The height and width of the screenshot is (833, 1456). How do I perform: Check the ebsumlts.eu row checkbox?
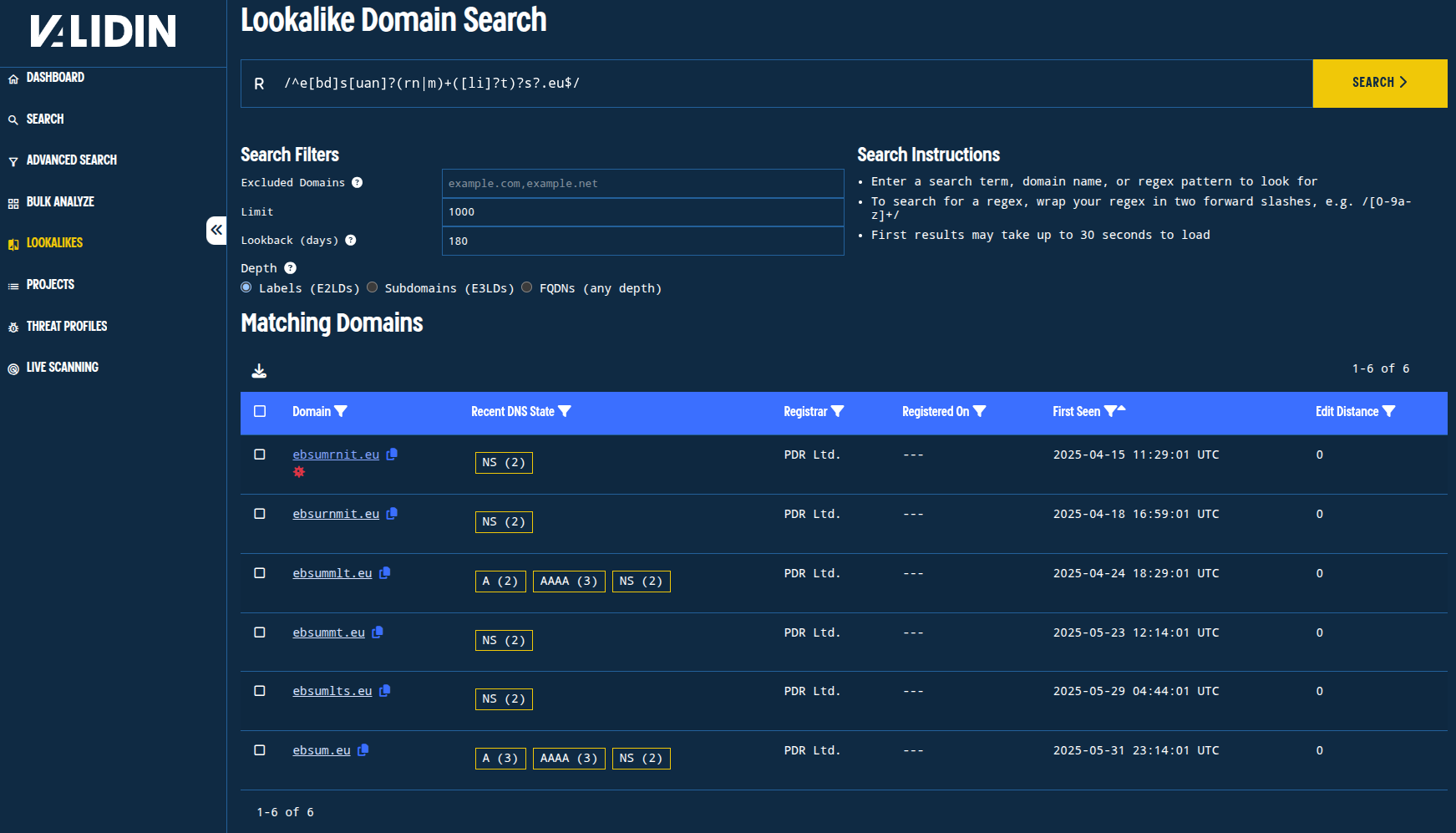tap(260, 691)
